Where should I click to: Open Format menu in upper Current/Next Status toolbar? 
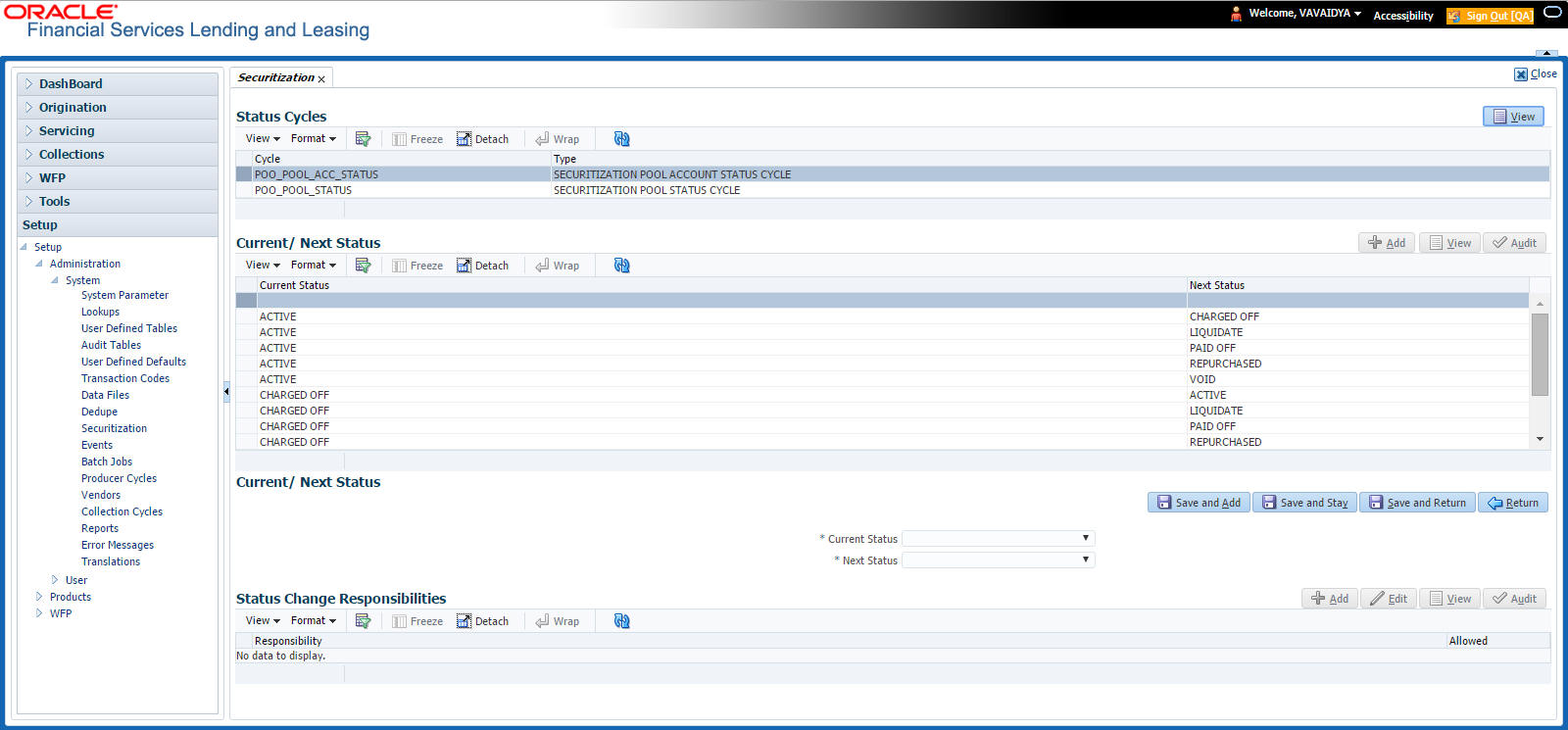(314, 266)
